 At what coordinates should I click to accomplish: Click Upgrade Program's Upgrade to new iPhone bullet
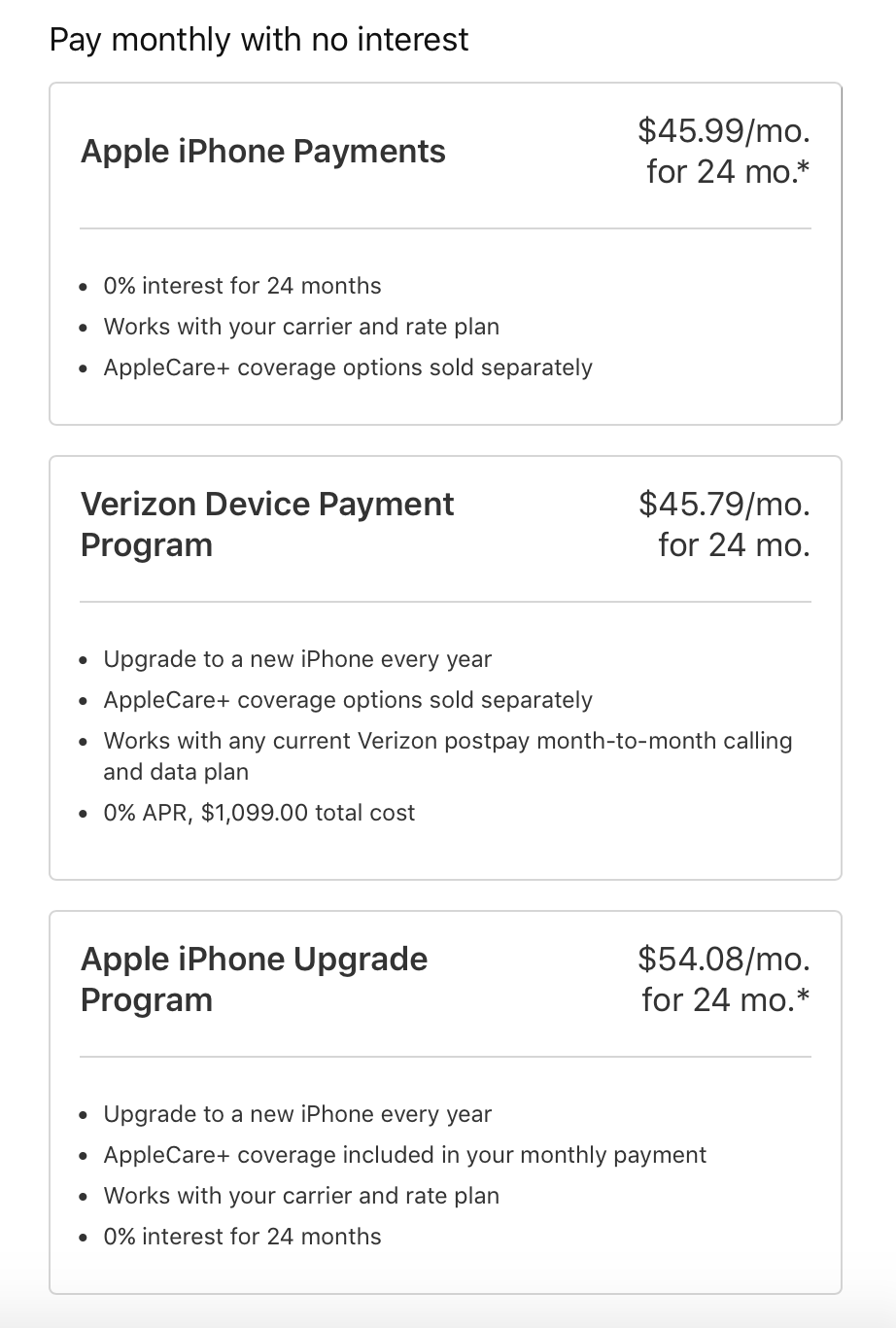[297, 1114]
